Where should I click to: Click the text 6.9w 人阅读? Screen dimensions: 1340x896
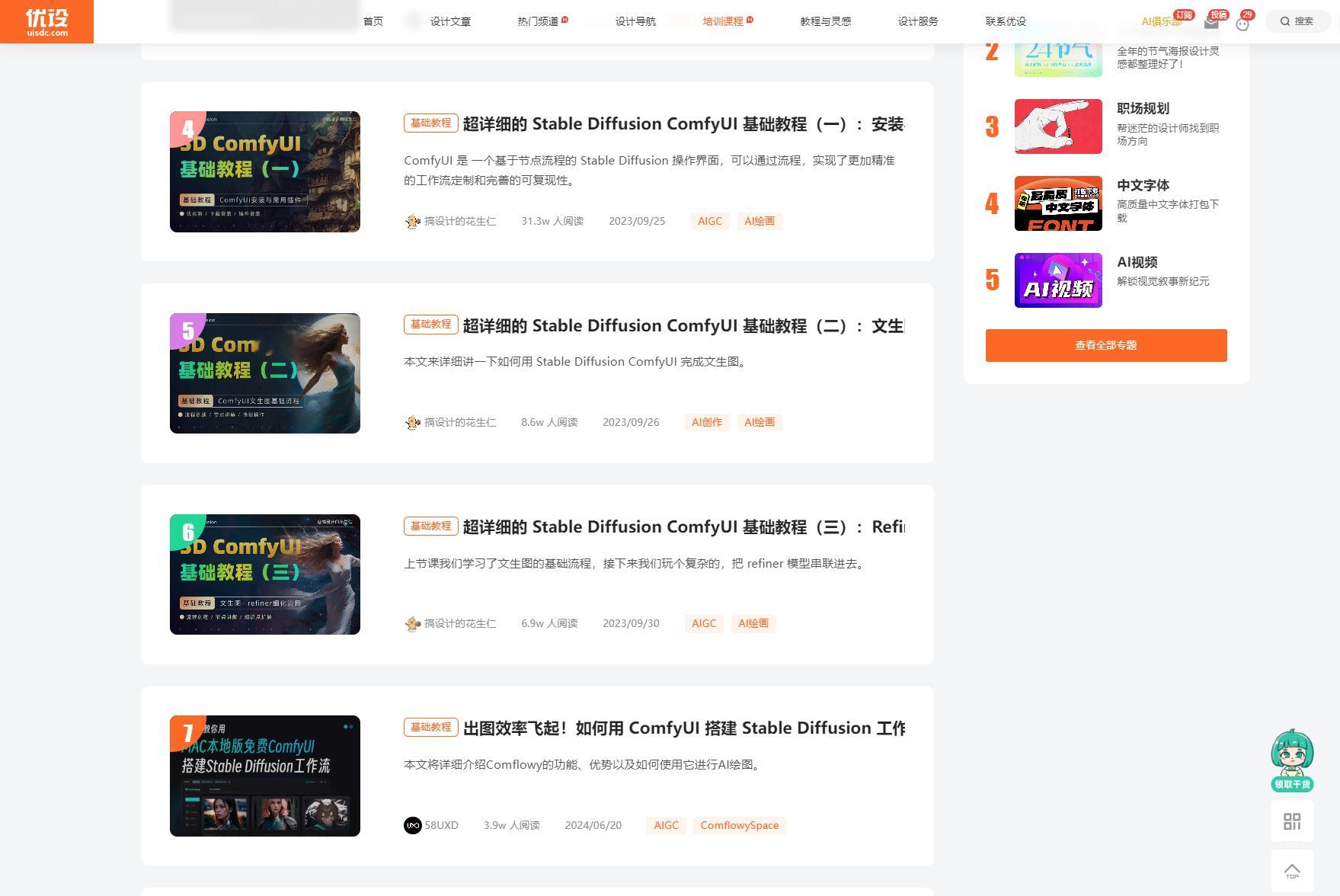coord(549,623)
